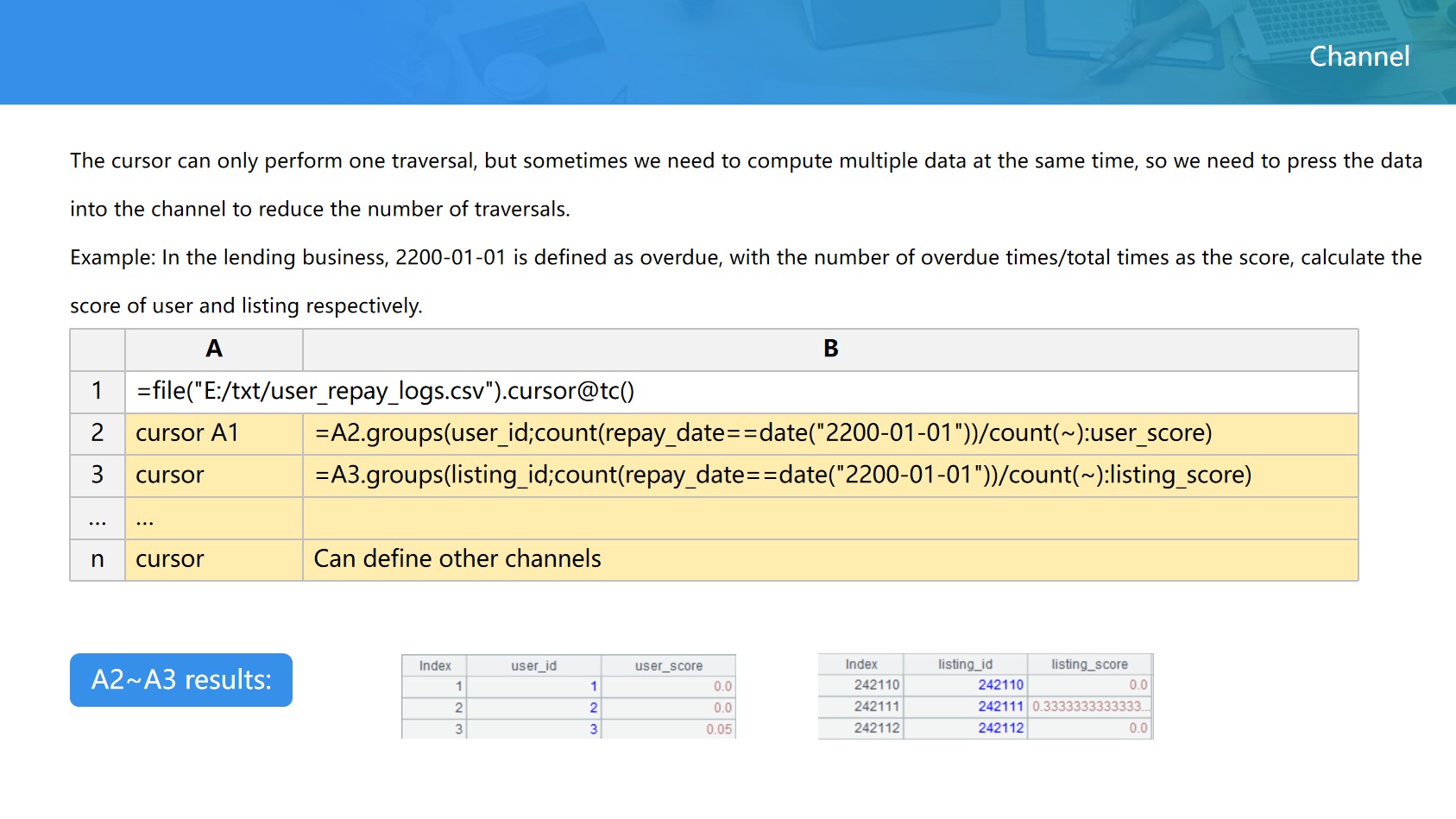Viewport: 1456px width, 819px height.
Task: Click the Index header of the user results table
Action: tap(435, 665)
